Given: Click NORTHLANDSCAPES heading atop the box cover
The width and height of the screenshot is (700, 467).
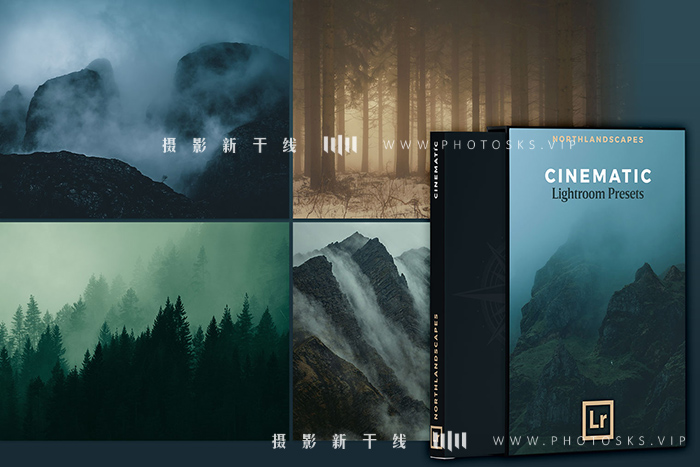Looking at the screenshot, I should click(598, 140).
